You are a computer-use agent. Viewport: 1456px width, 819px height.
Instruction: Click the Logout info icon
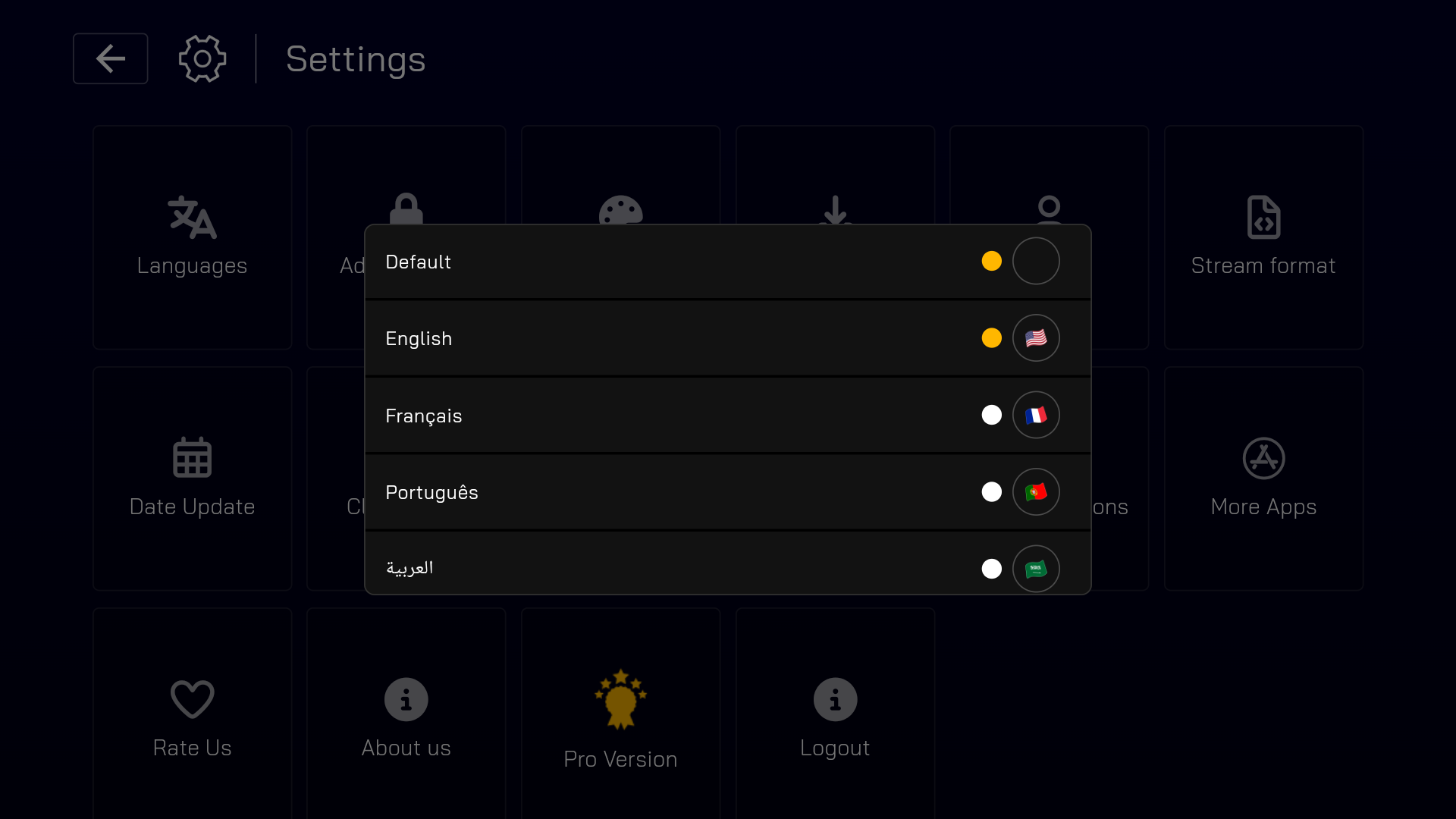point(835,699)
